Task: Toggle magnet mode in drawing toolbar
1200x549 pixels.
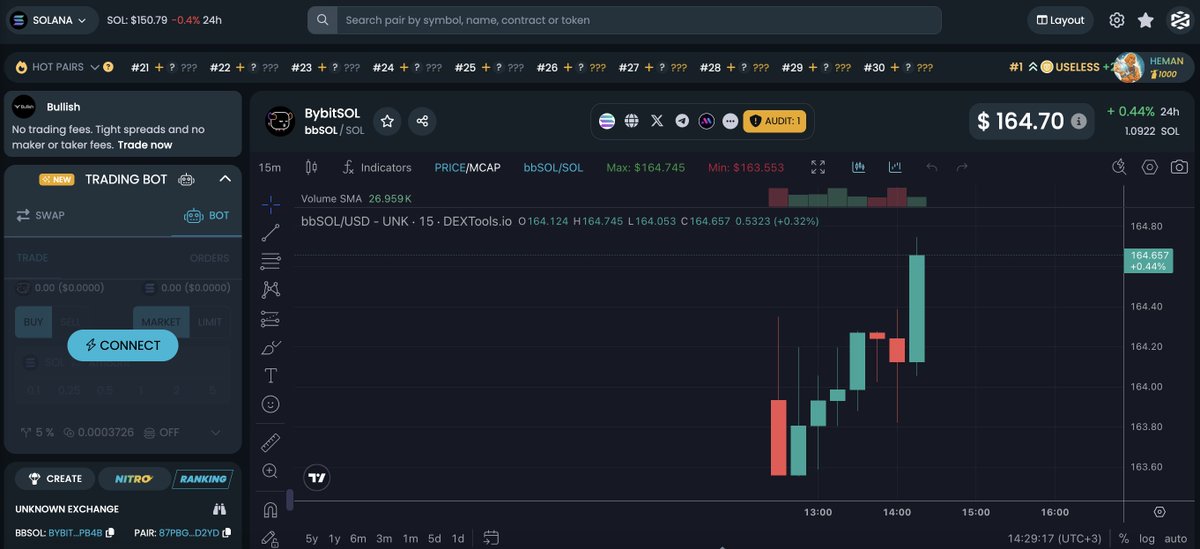Action: 270,510
